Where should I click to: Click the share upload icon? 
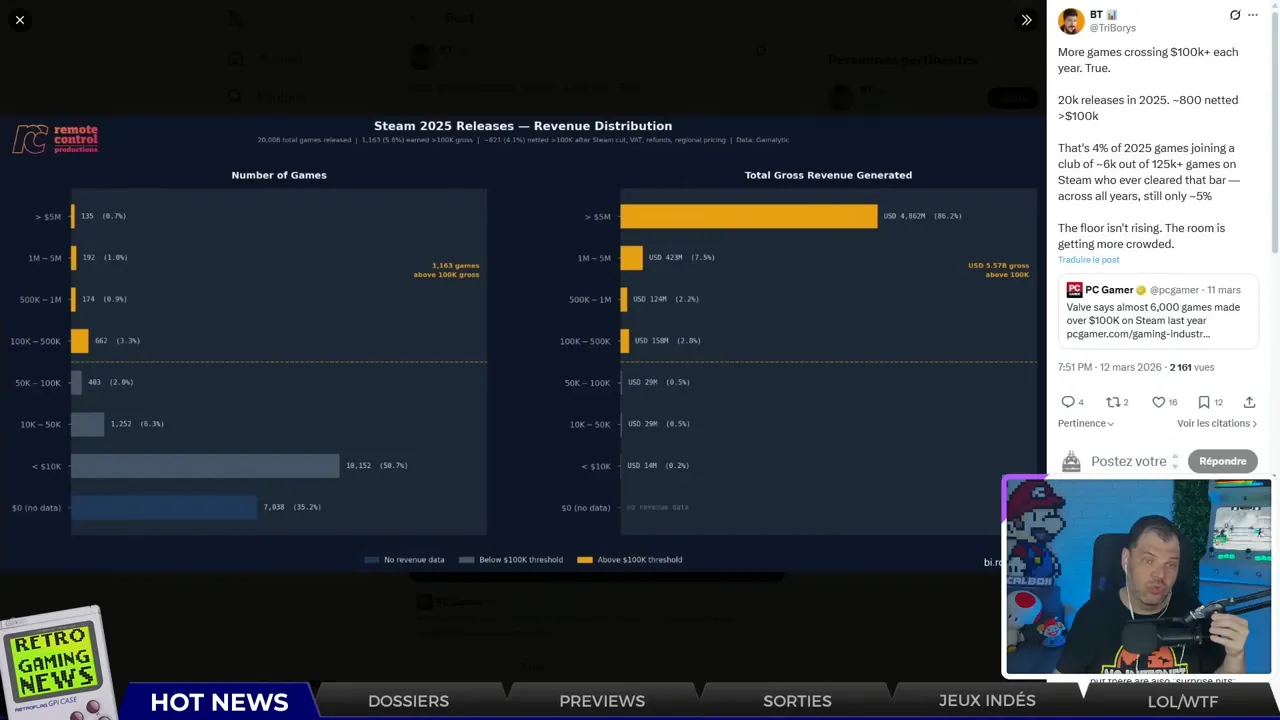1249,402
